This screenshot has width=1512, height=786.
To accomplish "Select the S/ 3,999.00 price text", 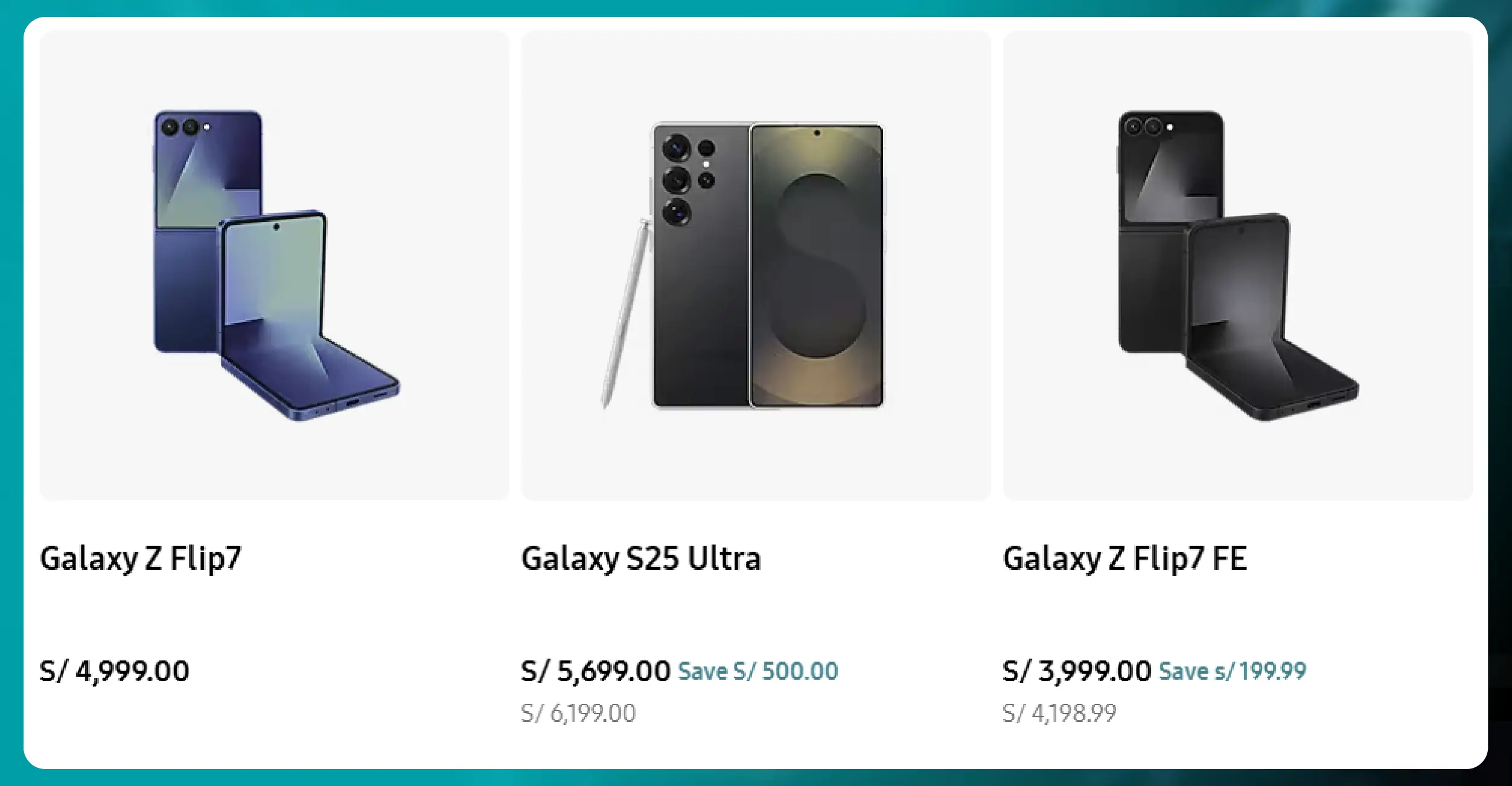I will point(1076,669).
